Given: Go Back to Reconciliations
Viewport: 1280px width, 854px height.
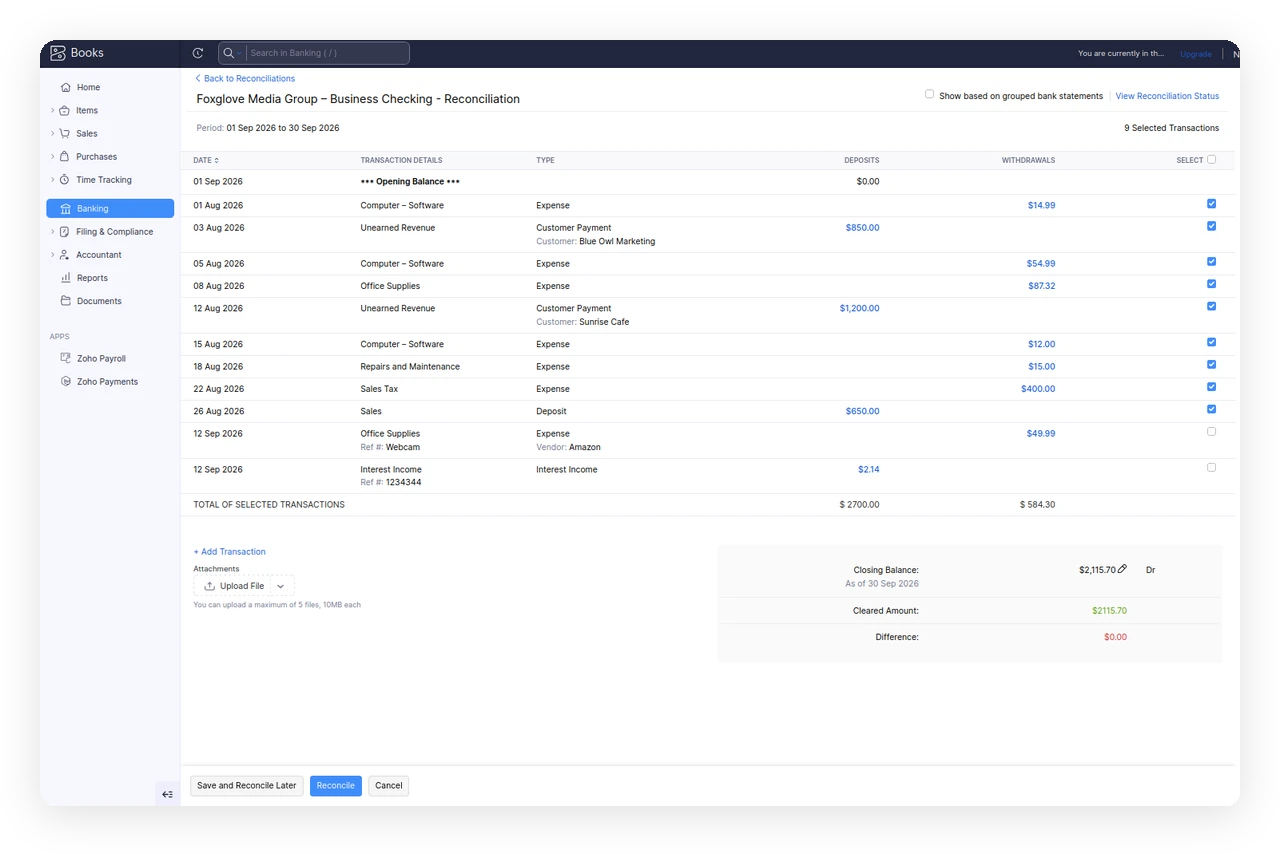Looking at the screenshot, I should pyautogui.click(x=245, y=78).
